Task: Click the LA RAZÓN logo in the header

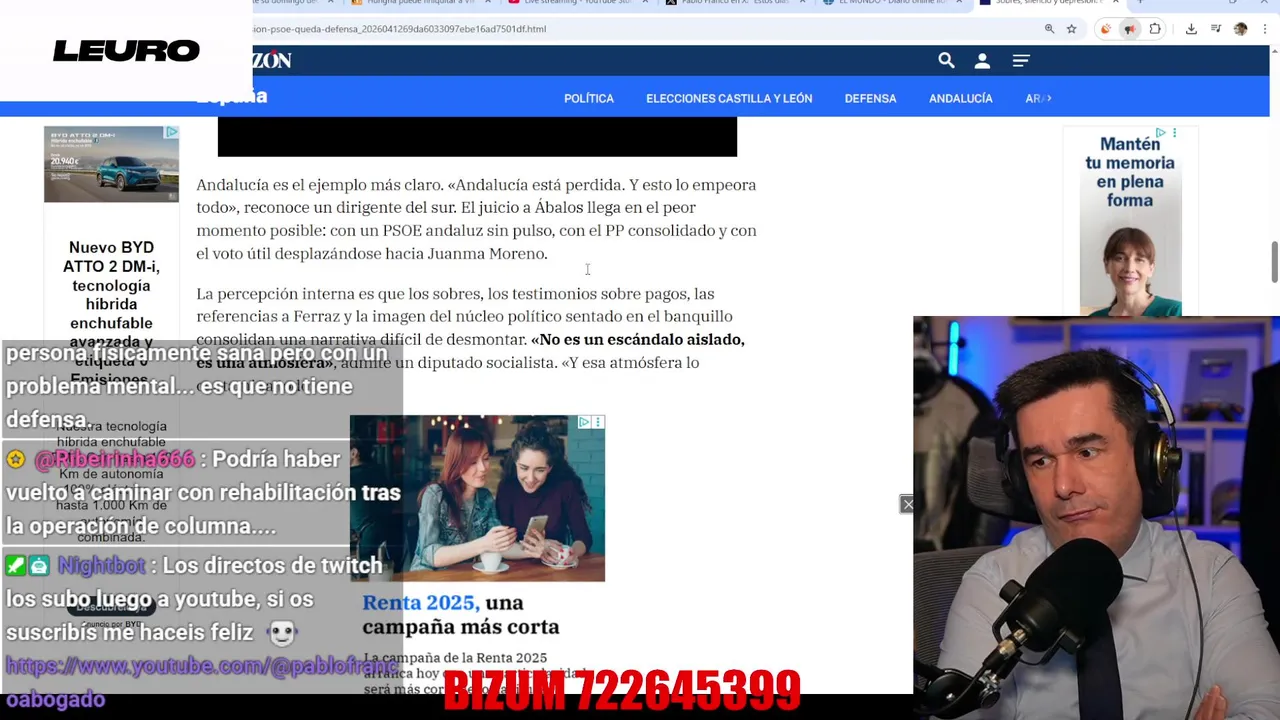Action: [x=272, y=61]
